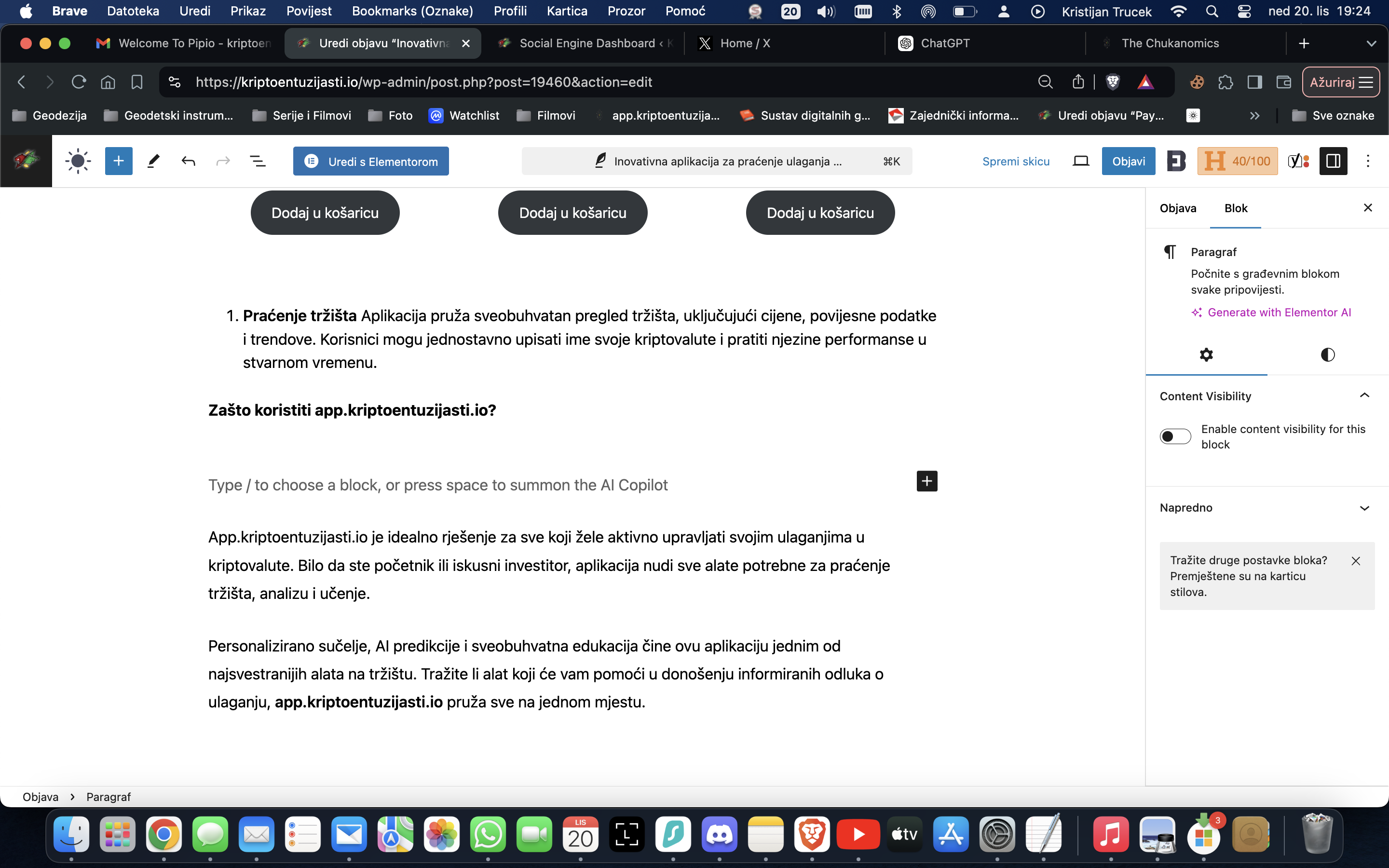Click the empty paragraph placeholder block
This screenshot has height=868, width=1389.
(437, 485)
